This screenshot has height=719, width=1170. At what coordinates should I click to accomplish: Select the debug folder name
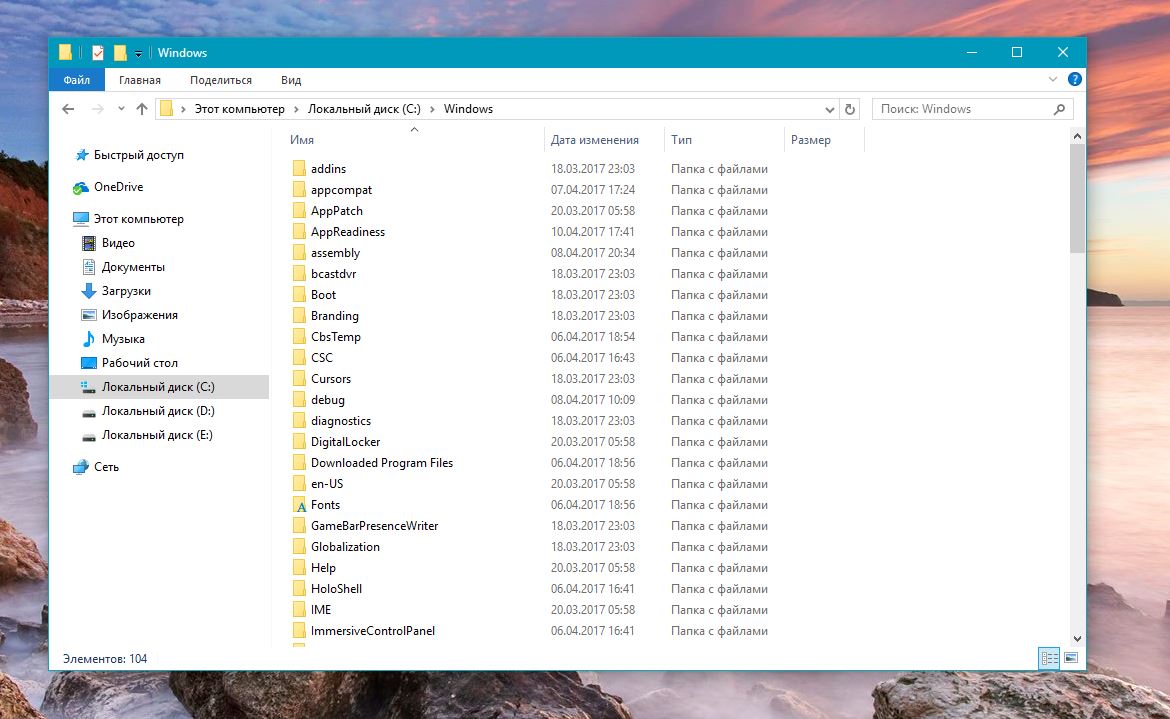tap(328, 400)
